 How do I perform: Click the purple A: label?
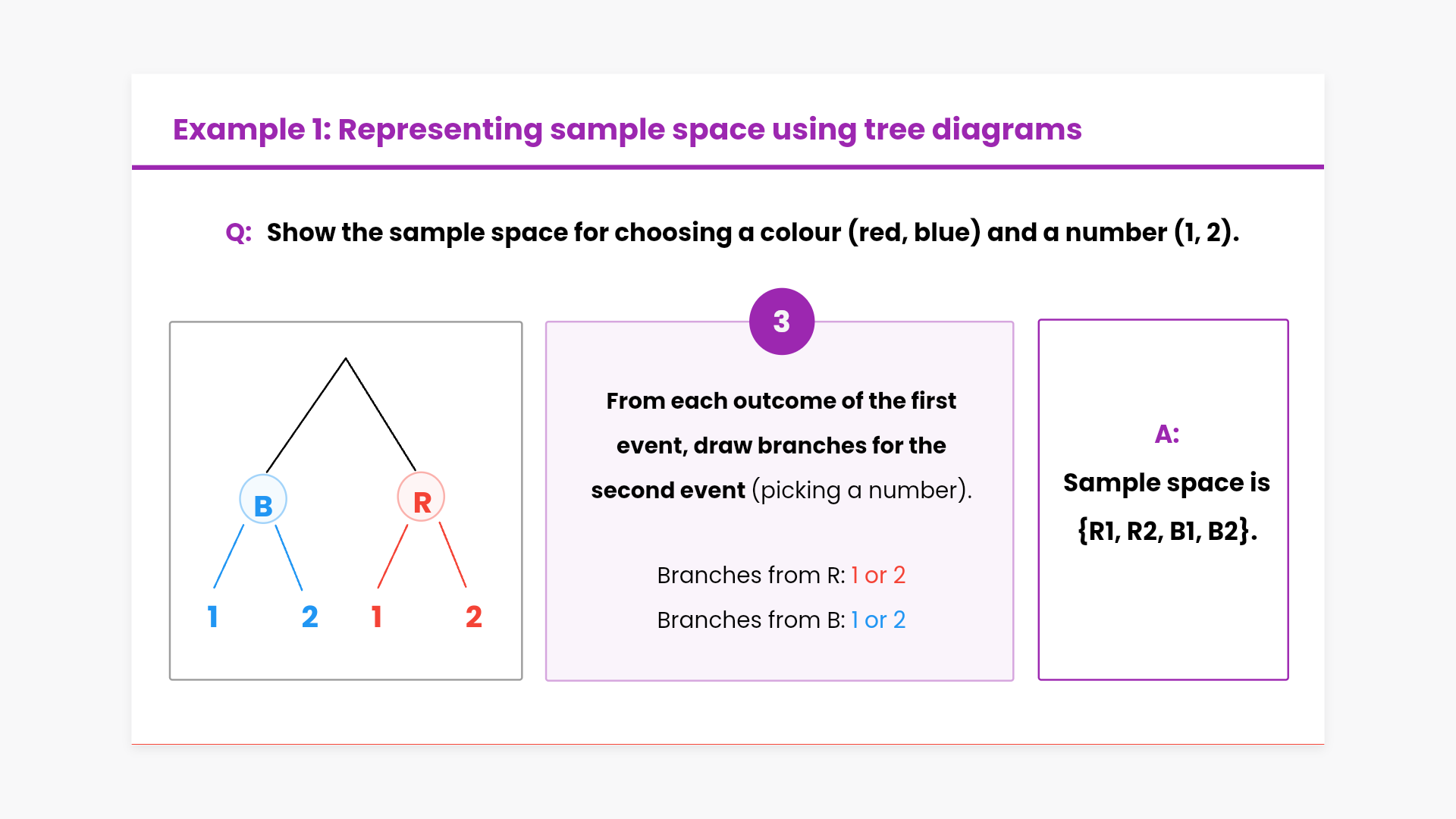tap(1166, 435)
